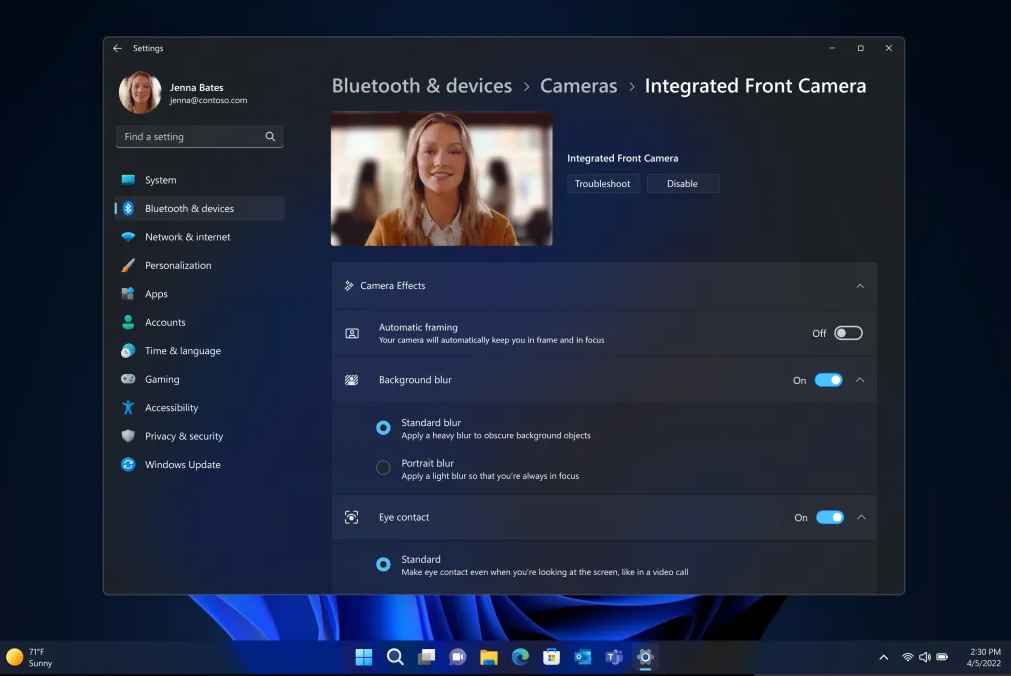The width and height of the screenshot is (1011, 676).
Task: Collapse the Eye contact options
Action: tap(860, 517)
